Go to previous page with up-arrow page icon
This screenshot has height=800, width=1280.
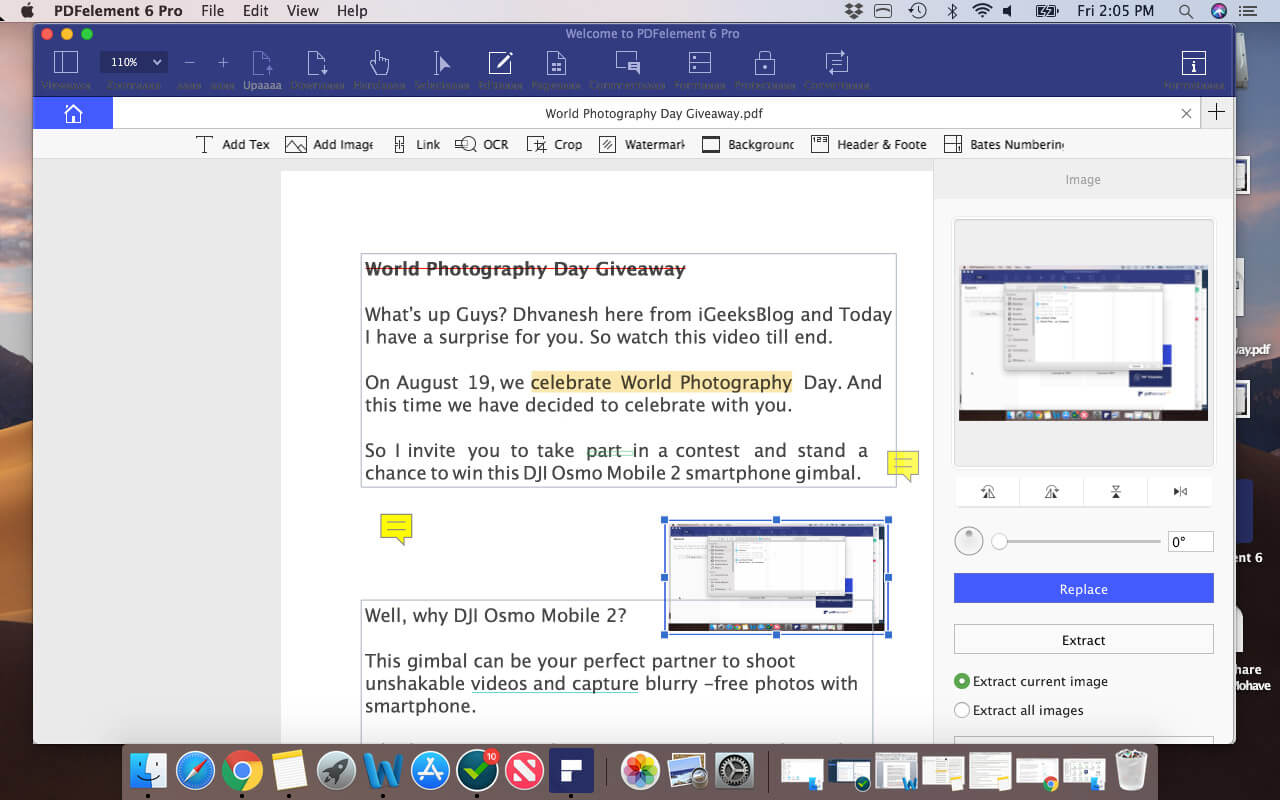tap(262, 62)
